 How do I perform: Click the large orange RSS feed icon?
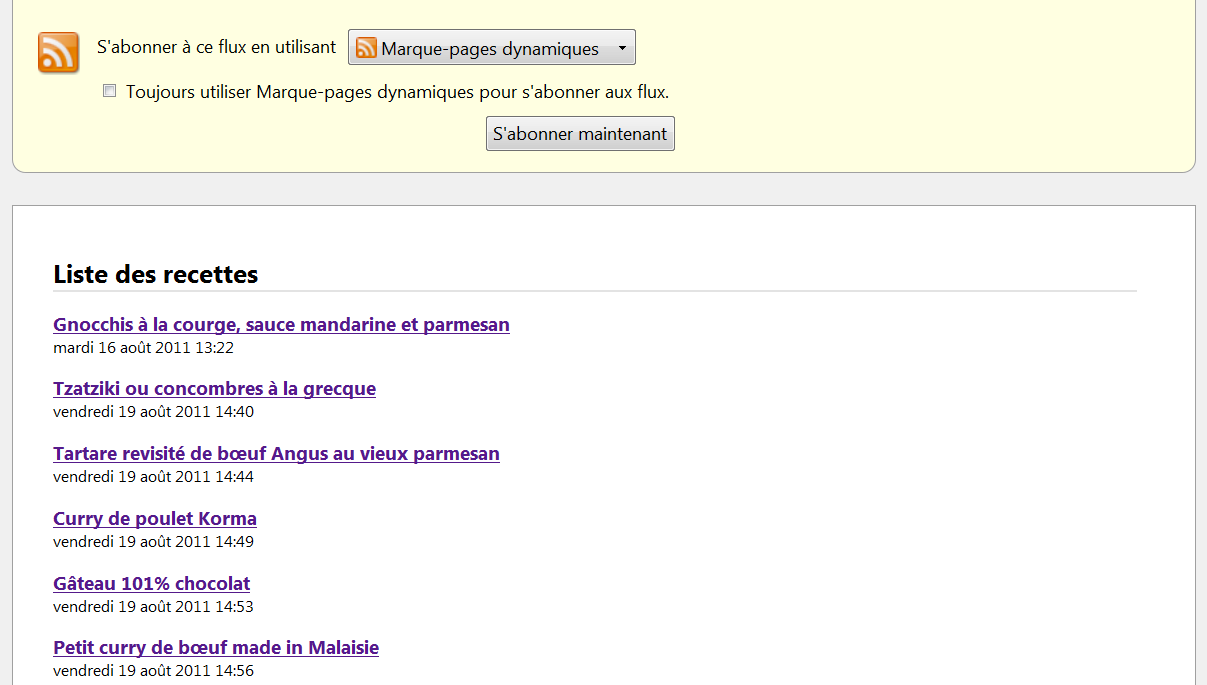click(x=58, y=52)
